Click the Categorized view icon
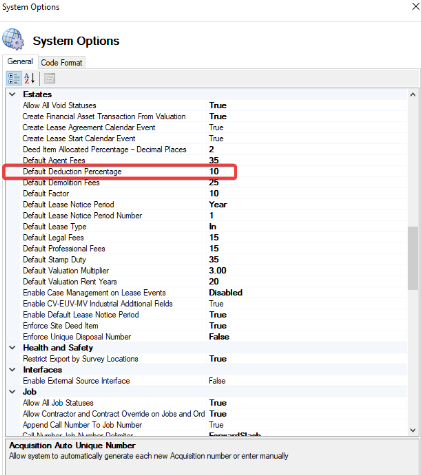This screenshot has height=475, width=421. (14, 79)
